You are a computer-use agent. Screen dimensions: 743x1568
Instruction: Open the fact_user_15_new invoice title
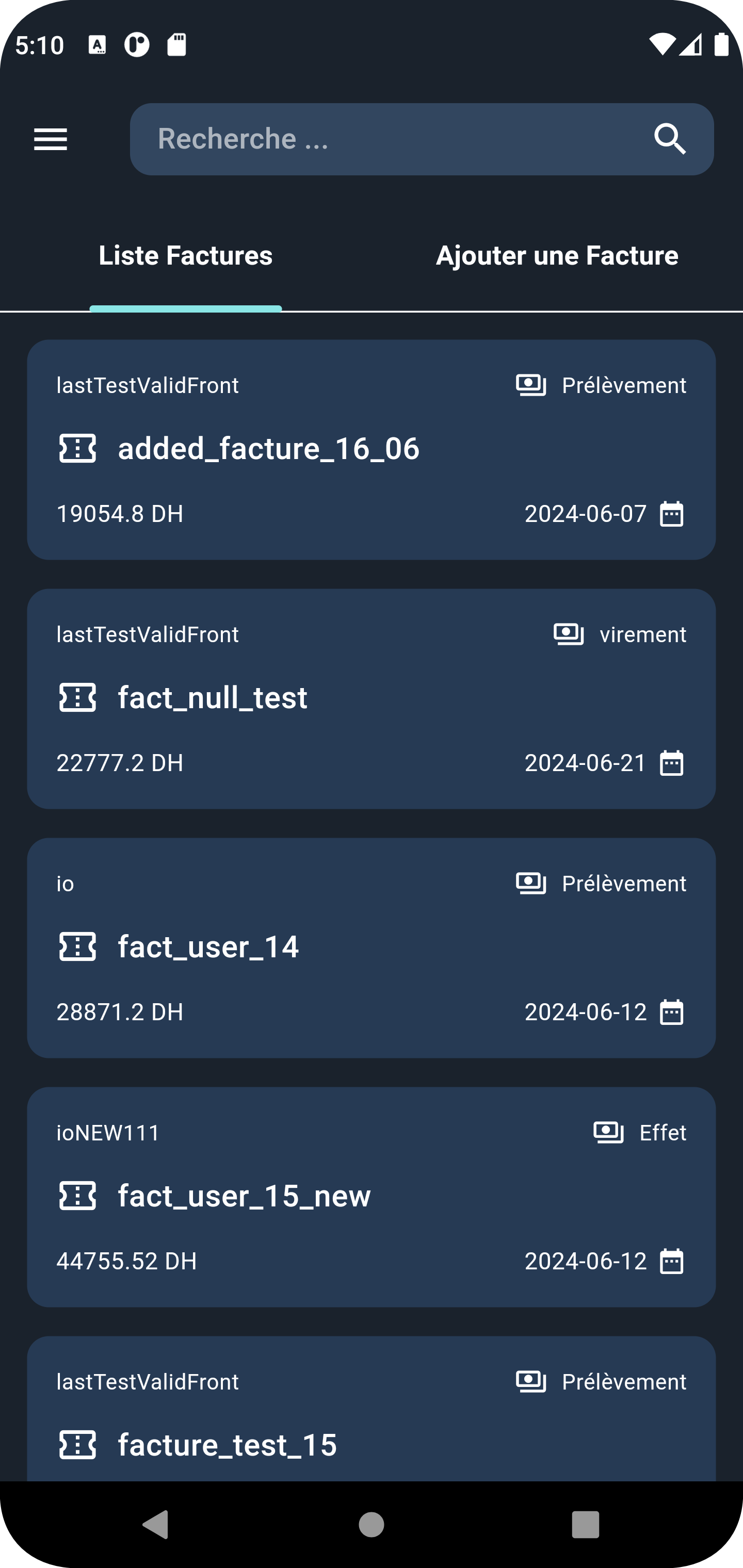[244, 1196]
